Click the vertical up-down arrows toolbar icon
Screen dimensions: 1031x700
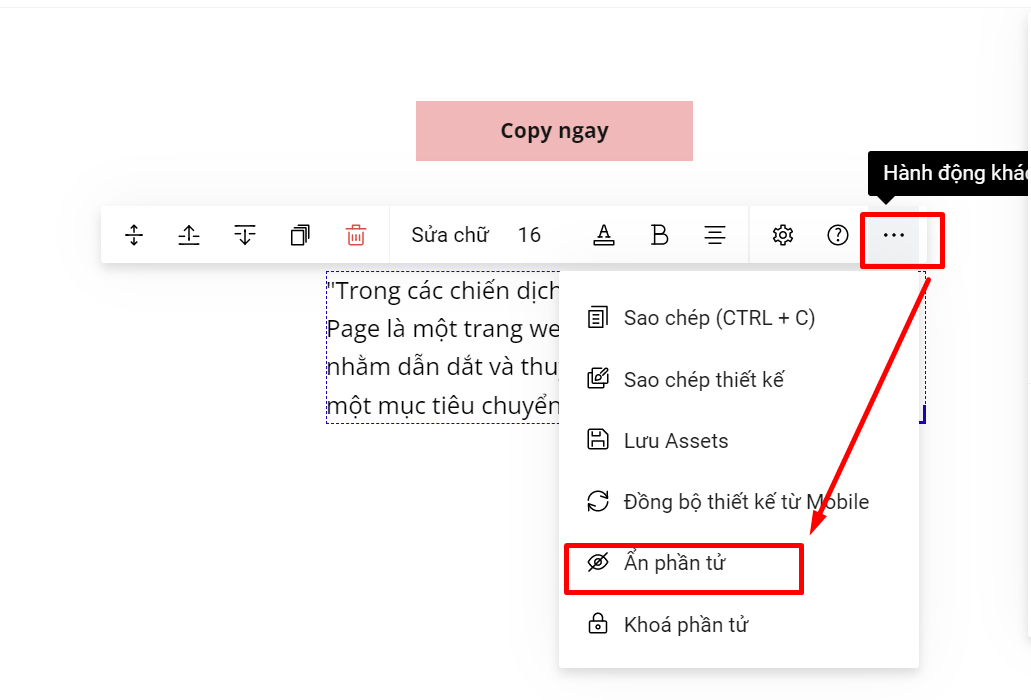click(134, 235)
